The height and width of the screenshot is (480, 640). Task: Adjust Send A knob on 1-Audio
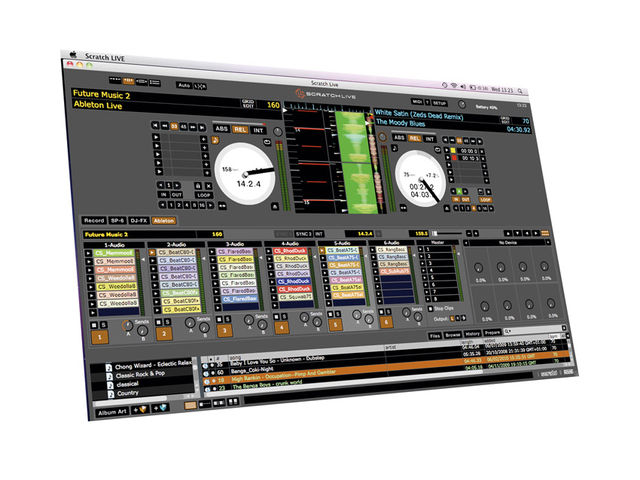pyautogui.click(x=128, y=325)
